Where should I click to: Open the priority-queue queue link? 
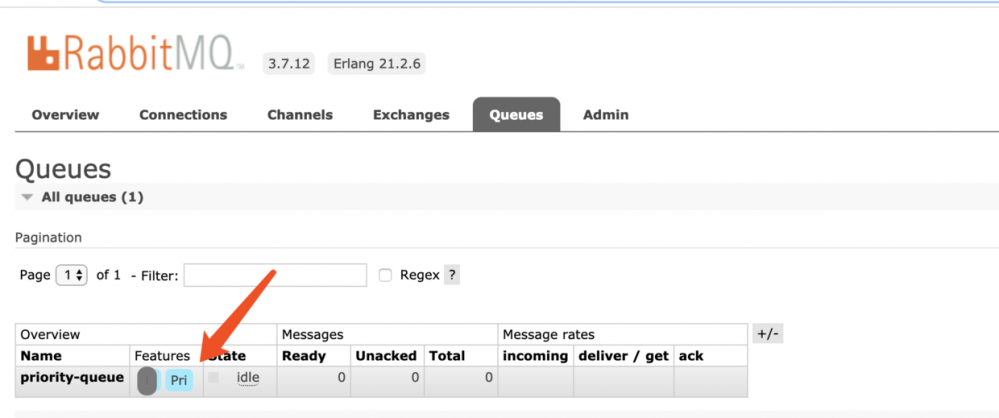pos(72,377)
